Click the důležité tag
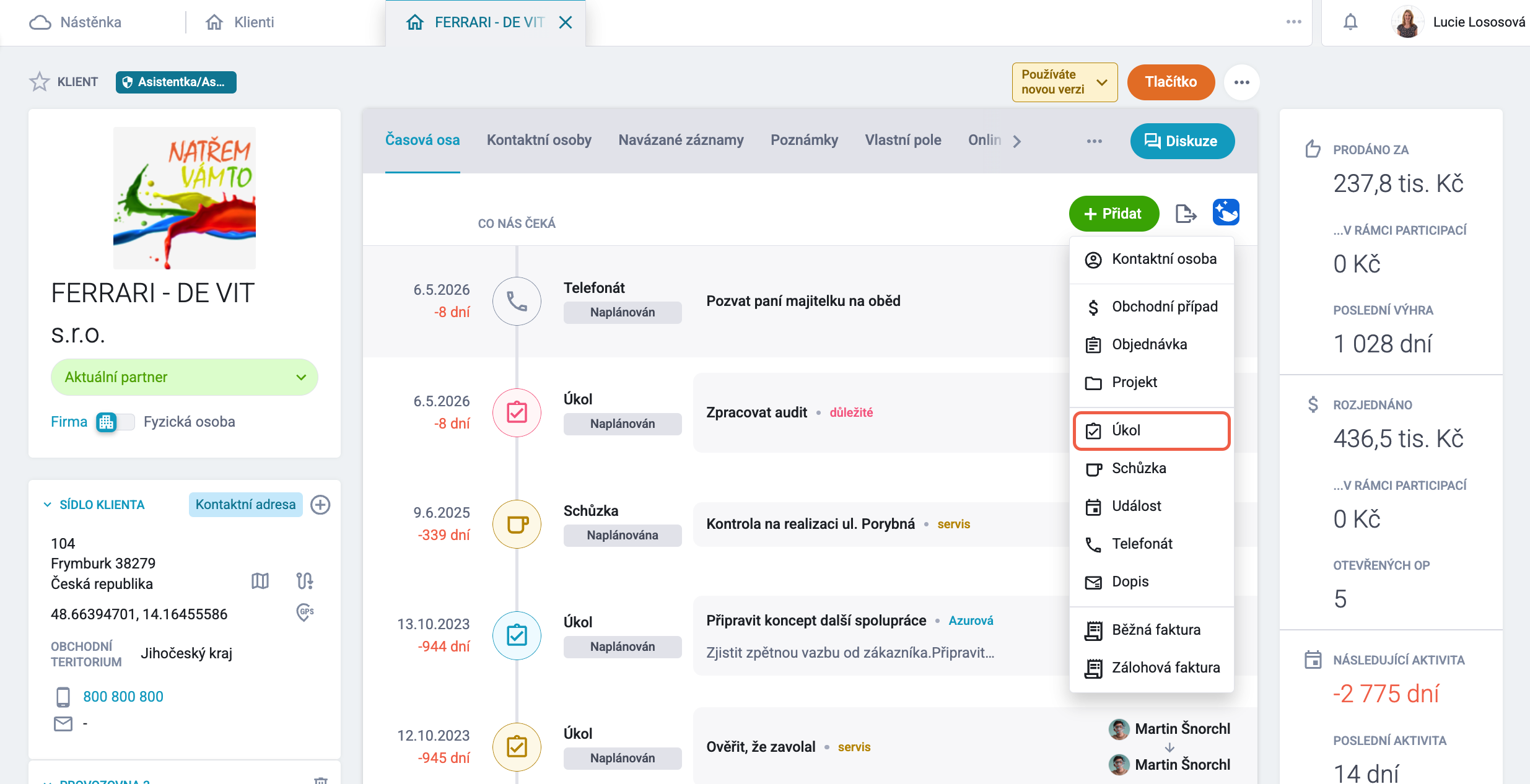Screen dimensions: 1530x784 tap(851, 412)
